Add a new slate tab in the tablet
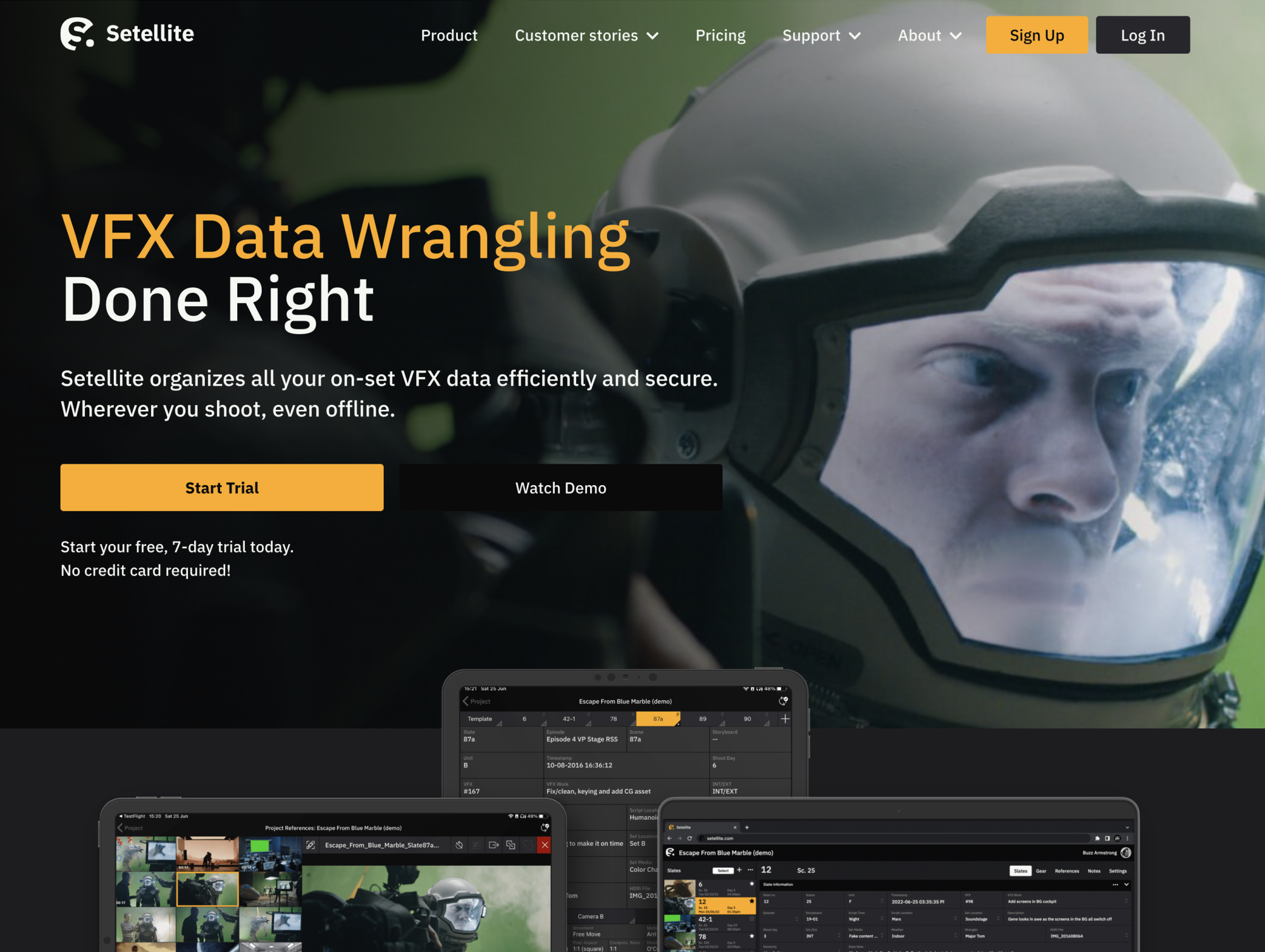1265x952 pixels. 785,719
